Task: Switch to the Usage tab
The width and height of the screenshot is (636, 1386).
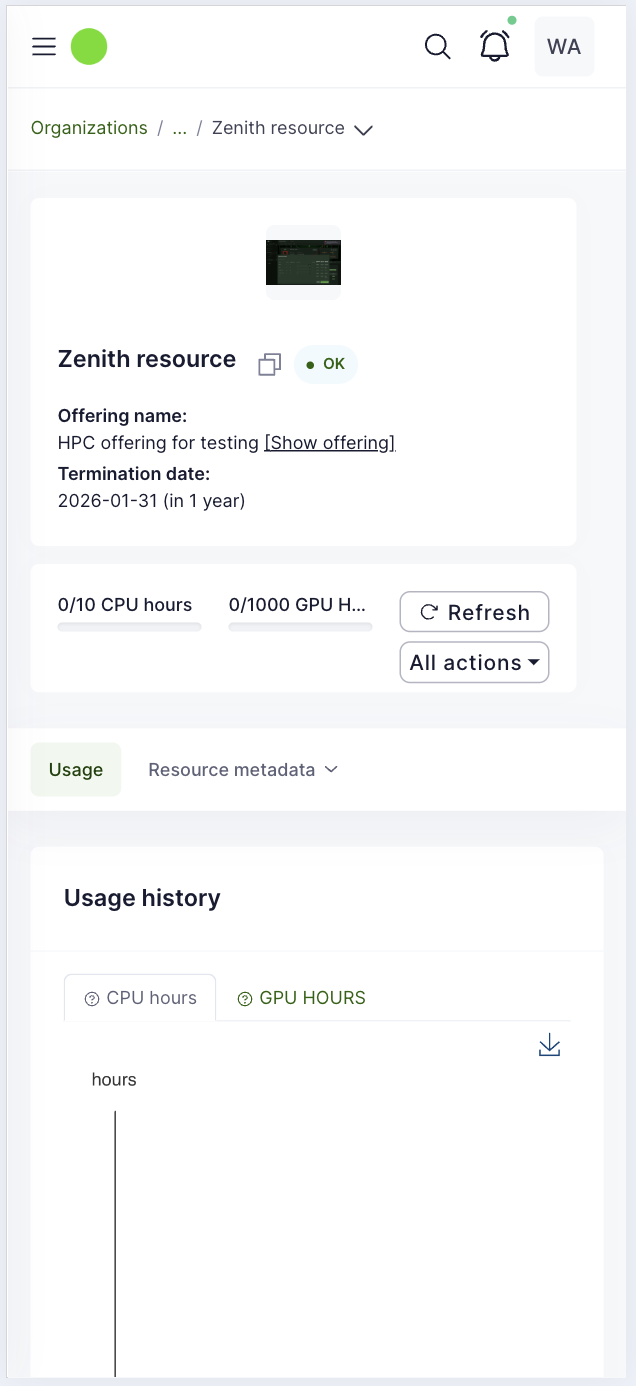Action: (x=76, y=770)
